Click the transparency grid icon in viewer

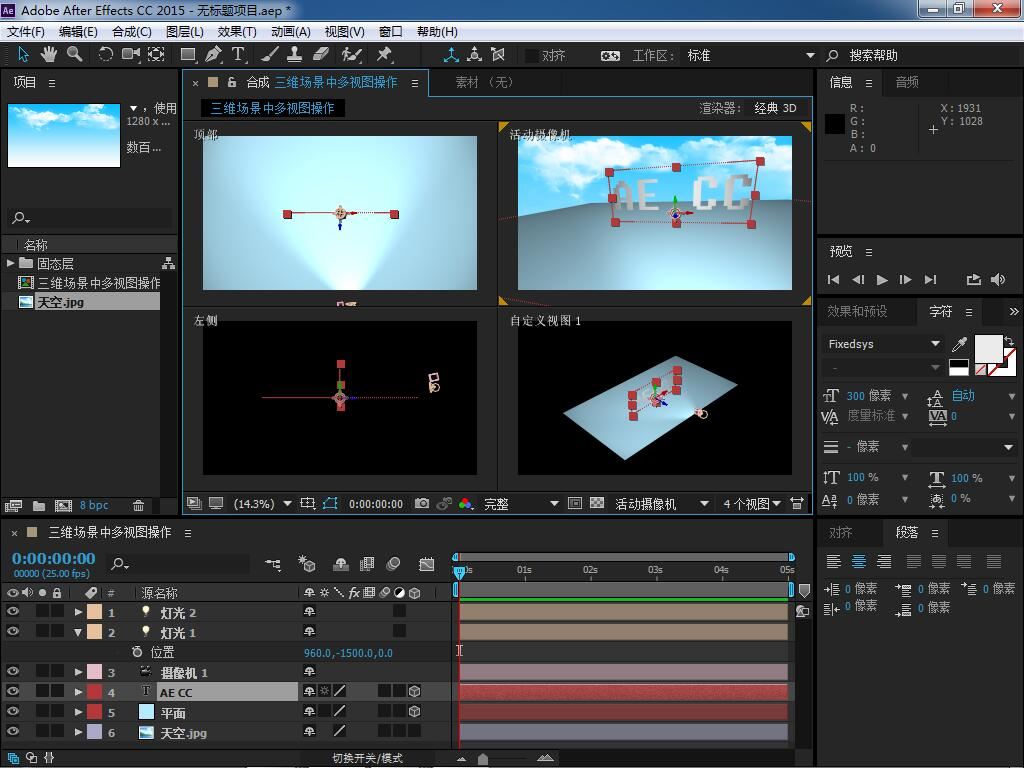597,504
